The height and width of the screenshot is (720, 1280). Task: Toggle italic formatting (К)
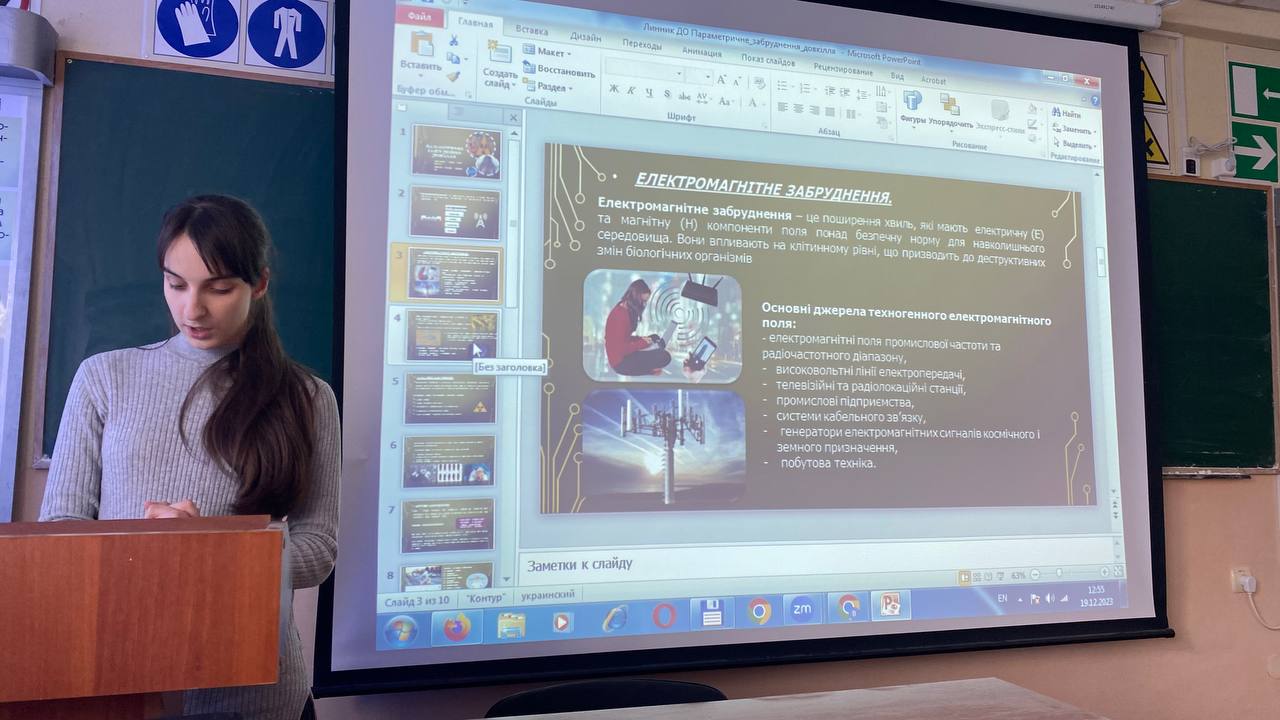(632, 91)
